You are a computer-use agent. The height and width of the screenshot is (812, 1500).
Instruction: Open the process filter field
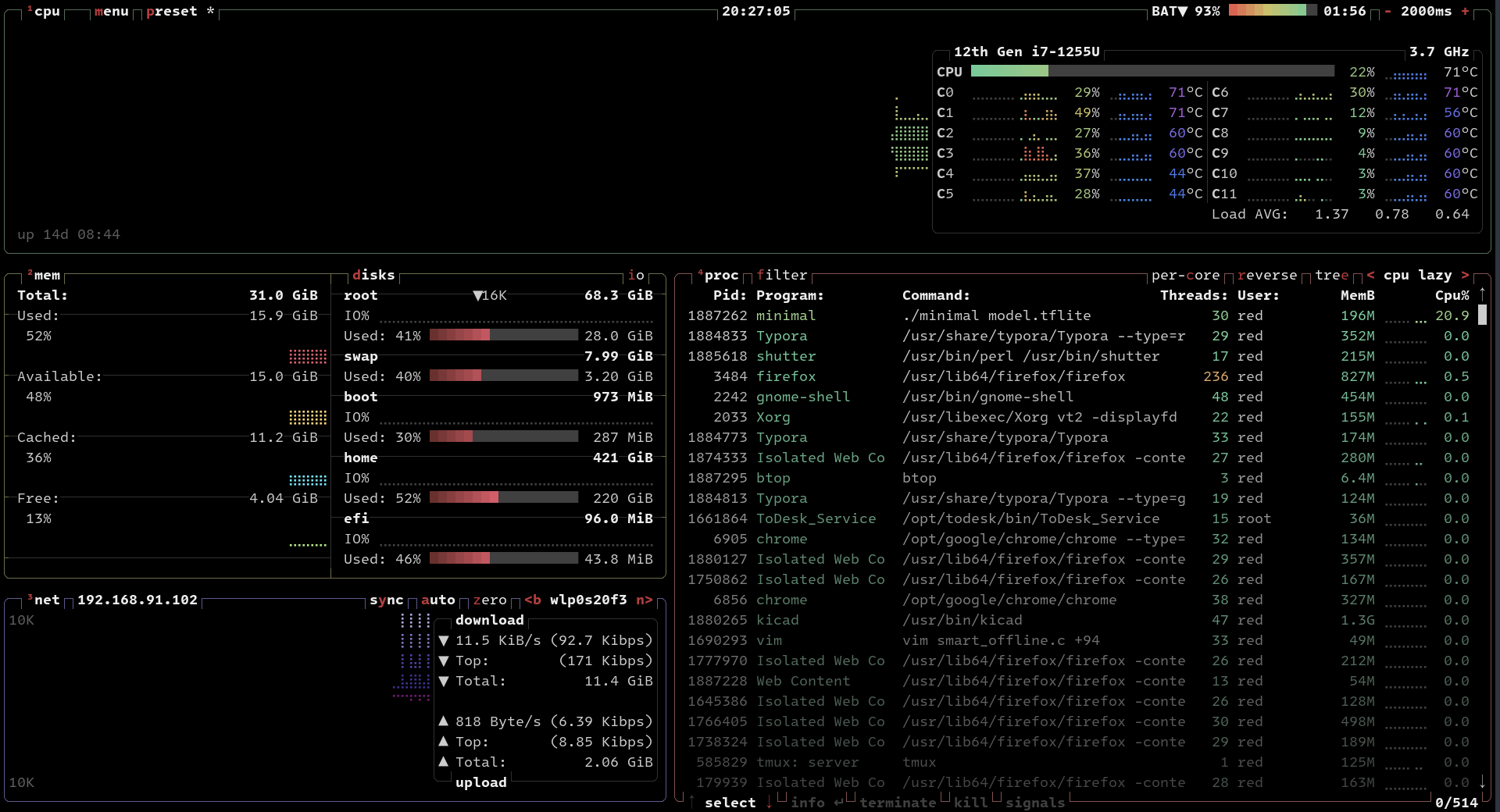[x=781, y=275]
